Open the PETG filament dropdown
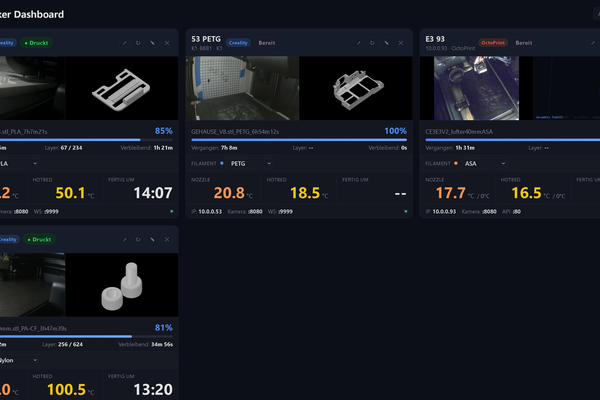Screen dimensions: 600x400 click(251, 163)
